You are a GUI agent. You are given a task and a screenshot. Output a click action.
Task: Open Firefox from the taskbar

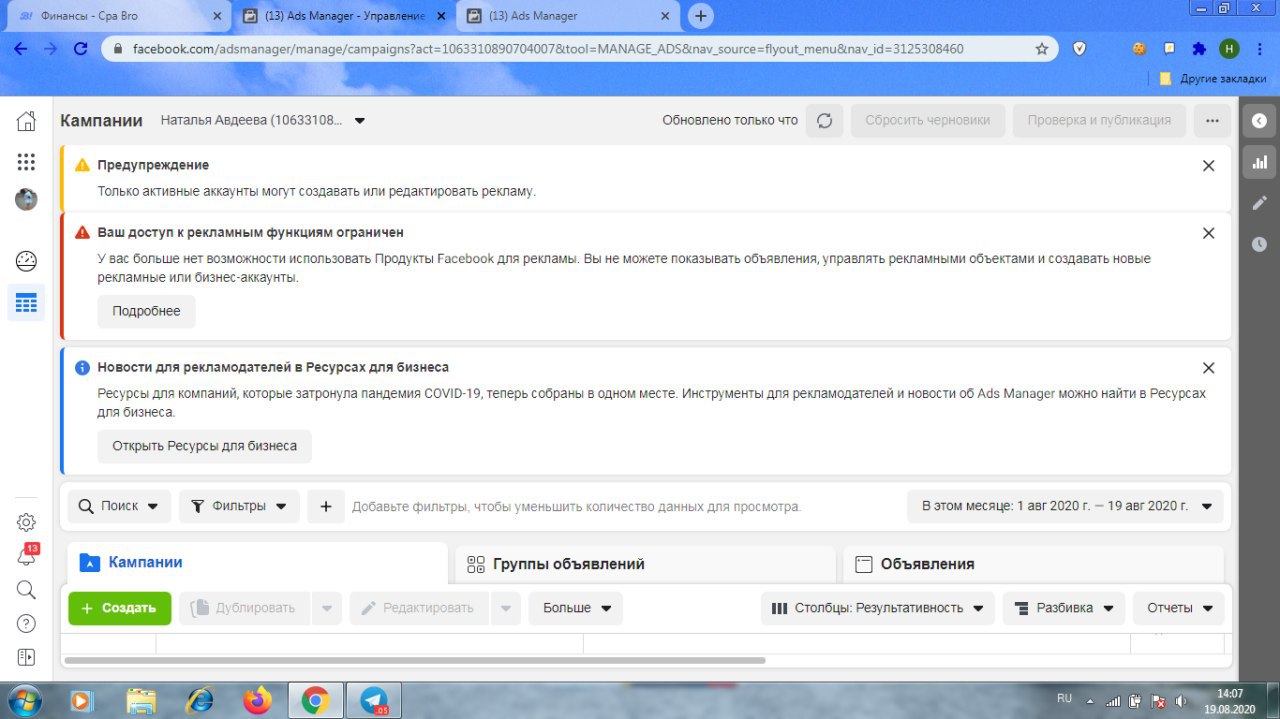coord(257,701)
